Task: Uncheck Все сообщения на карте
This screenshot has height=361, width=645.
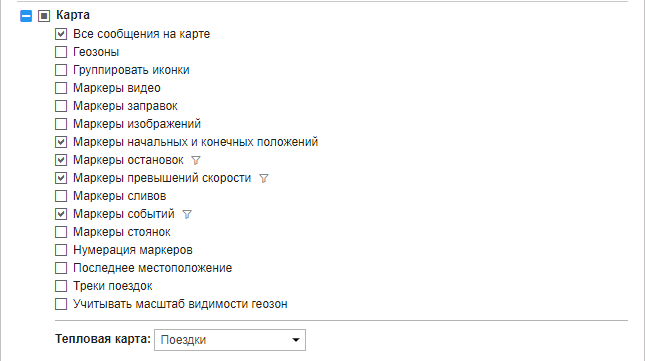Action: point(61,34)
